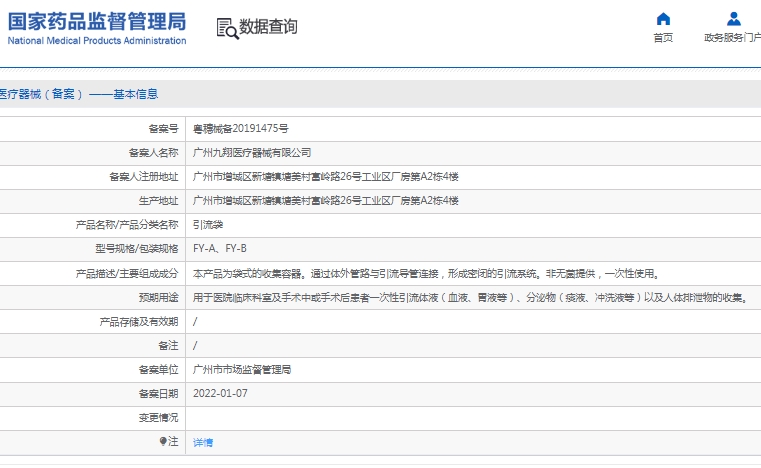Viewport: 761px width, 468px height.
Task: Click the lightbulb icon beside 注
Action: pos(163,441)
